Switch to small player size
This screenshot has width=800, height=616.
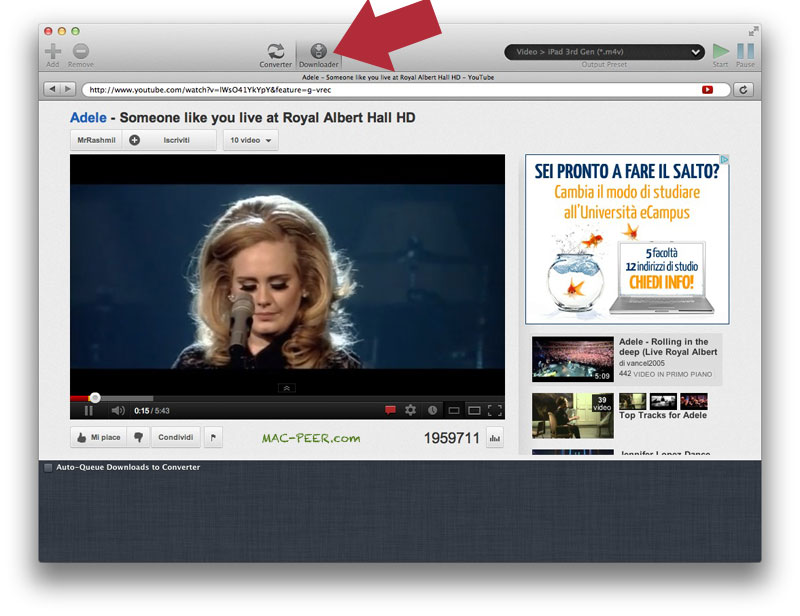tap(454, 410)
